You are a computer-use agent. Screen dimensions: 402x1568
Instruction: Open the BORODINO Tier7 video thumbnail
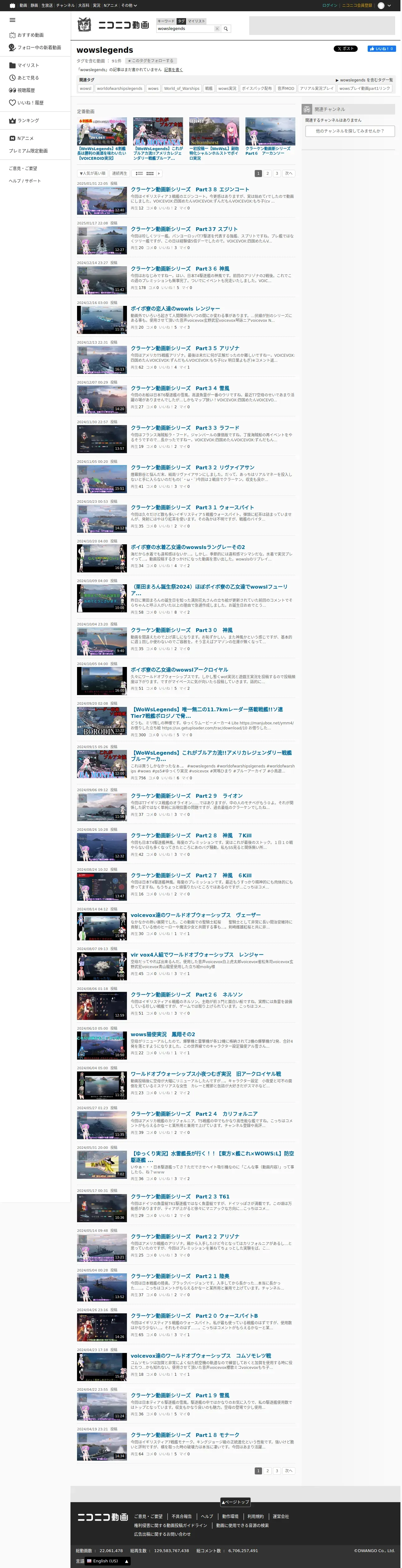(102, 720)
